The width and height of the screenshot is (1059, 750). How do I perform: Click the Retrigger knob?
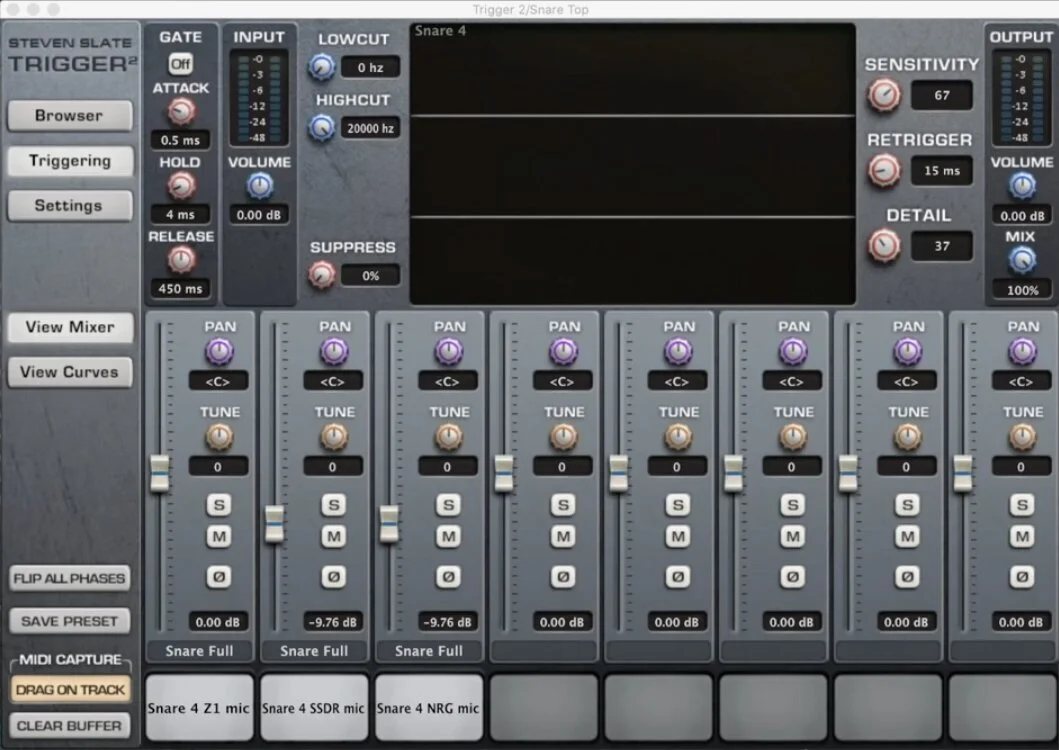click(884, 170)
